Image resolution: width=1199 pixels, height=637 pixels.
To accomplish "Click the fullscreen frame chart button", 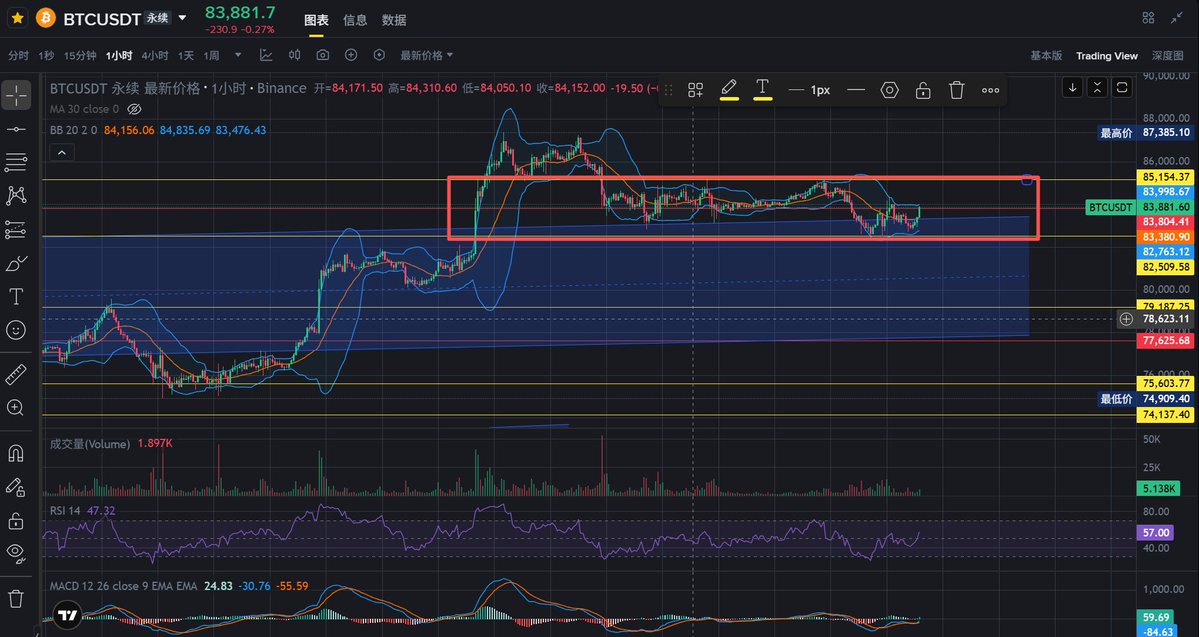I will (x=1122, y=87).
